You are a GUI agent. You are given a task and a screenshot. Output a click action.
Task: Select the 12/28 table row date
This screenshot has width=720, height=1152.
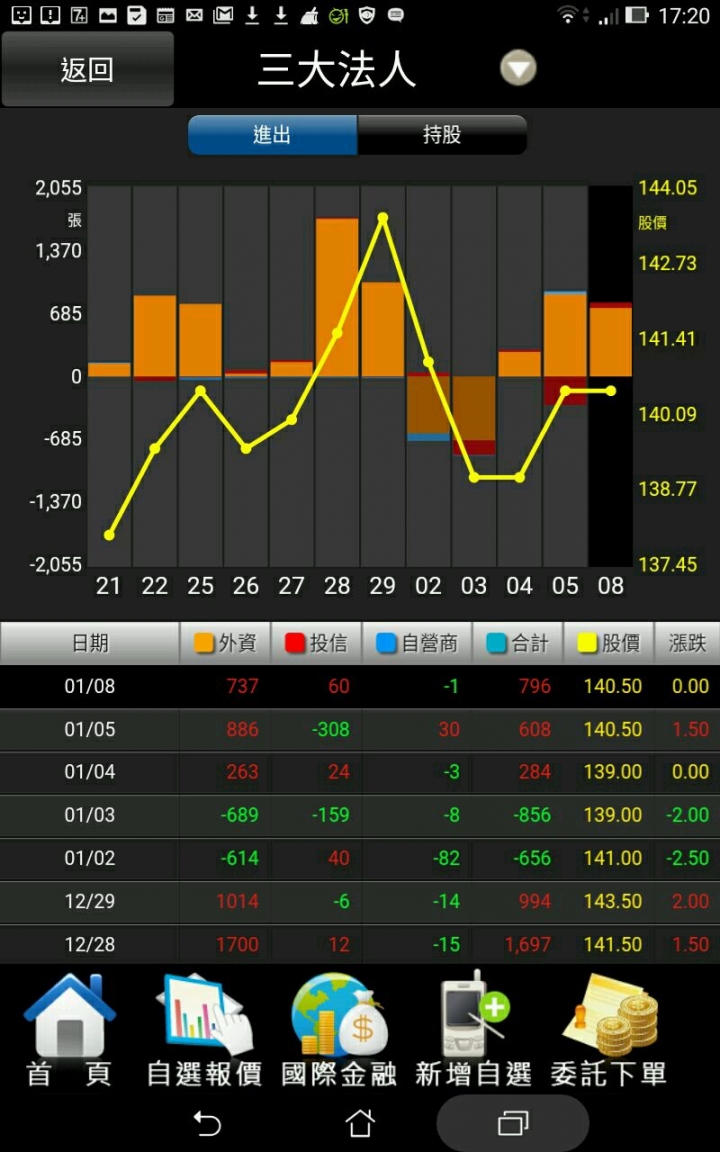[90, 944]
